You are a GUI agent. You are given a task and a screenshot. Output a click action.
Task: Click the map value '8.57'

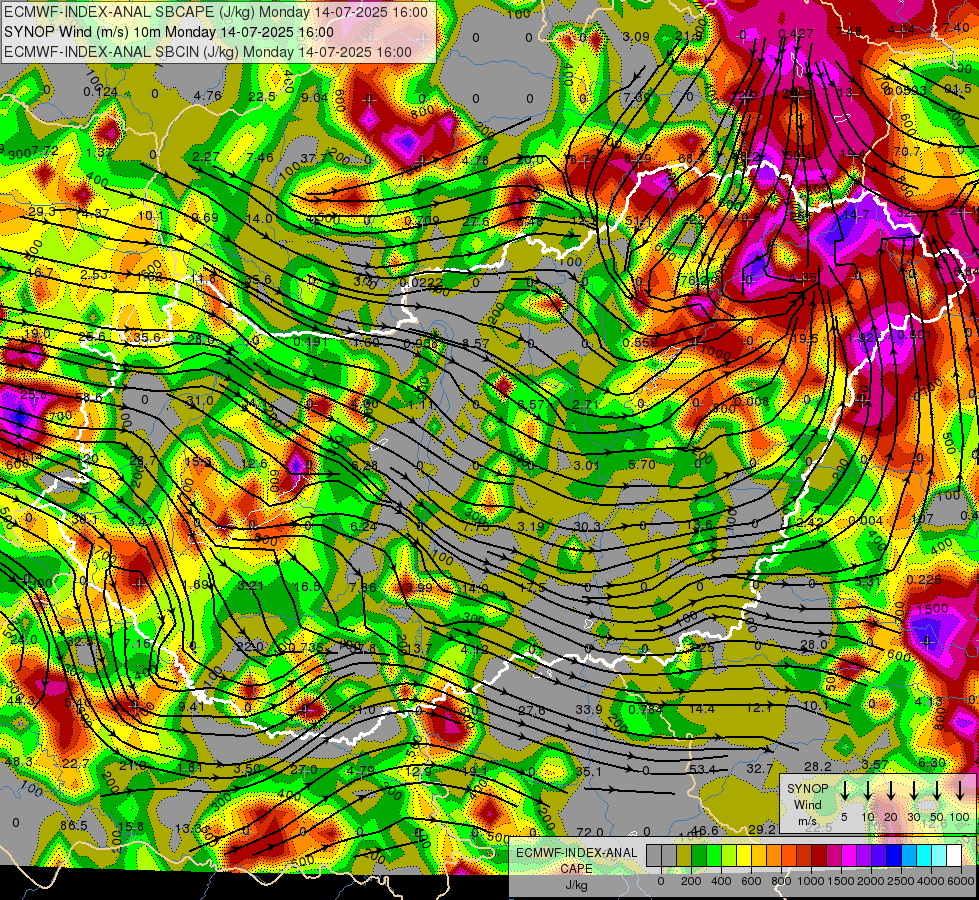[475, 344]
